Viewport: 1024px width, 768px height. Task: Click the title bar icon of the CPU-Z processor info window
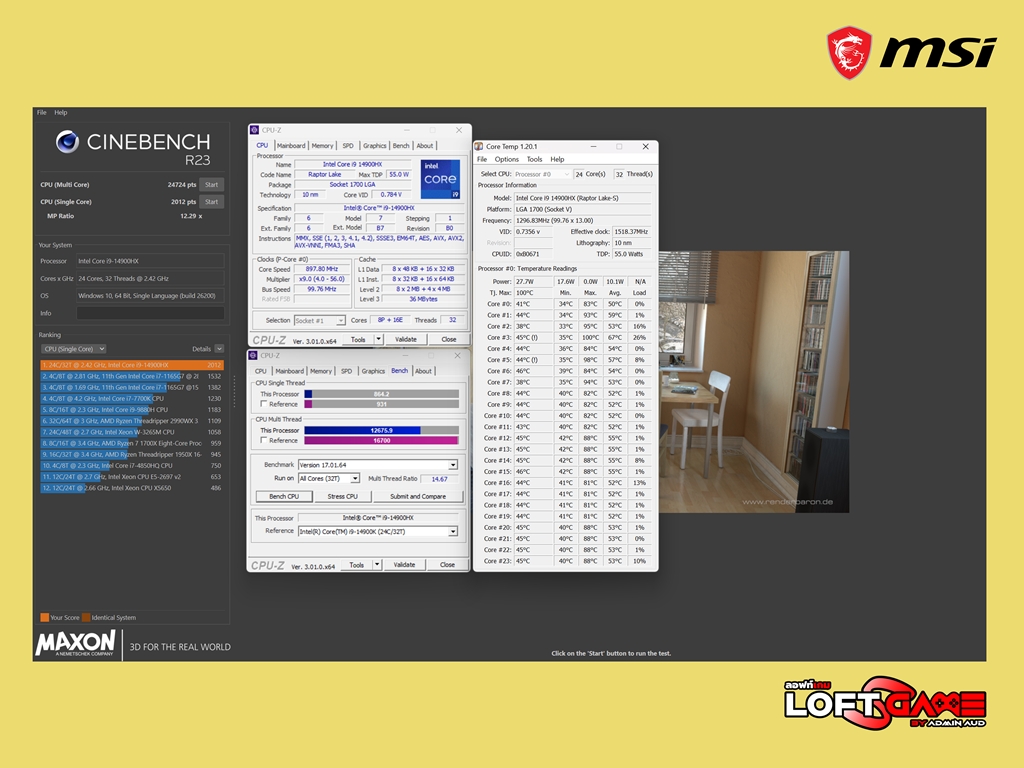(x=255, y=130)
